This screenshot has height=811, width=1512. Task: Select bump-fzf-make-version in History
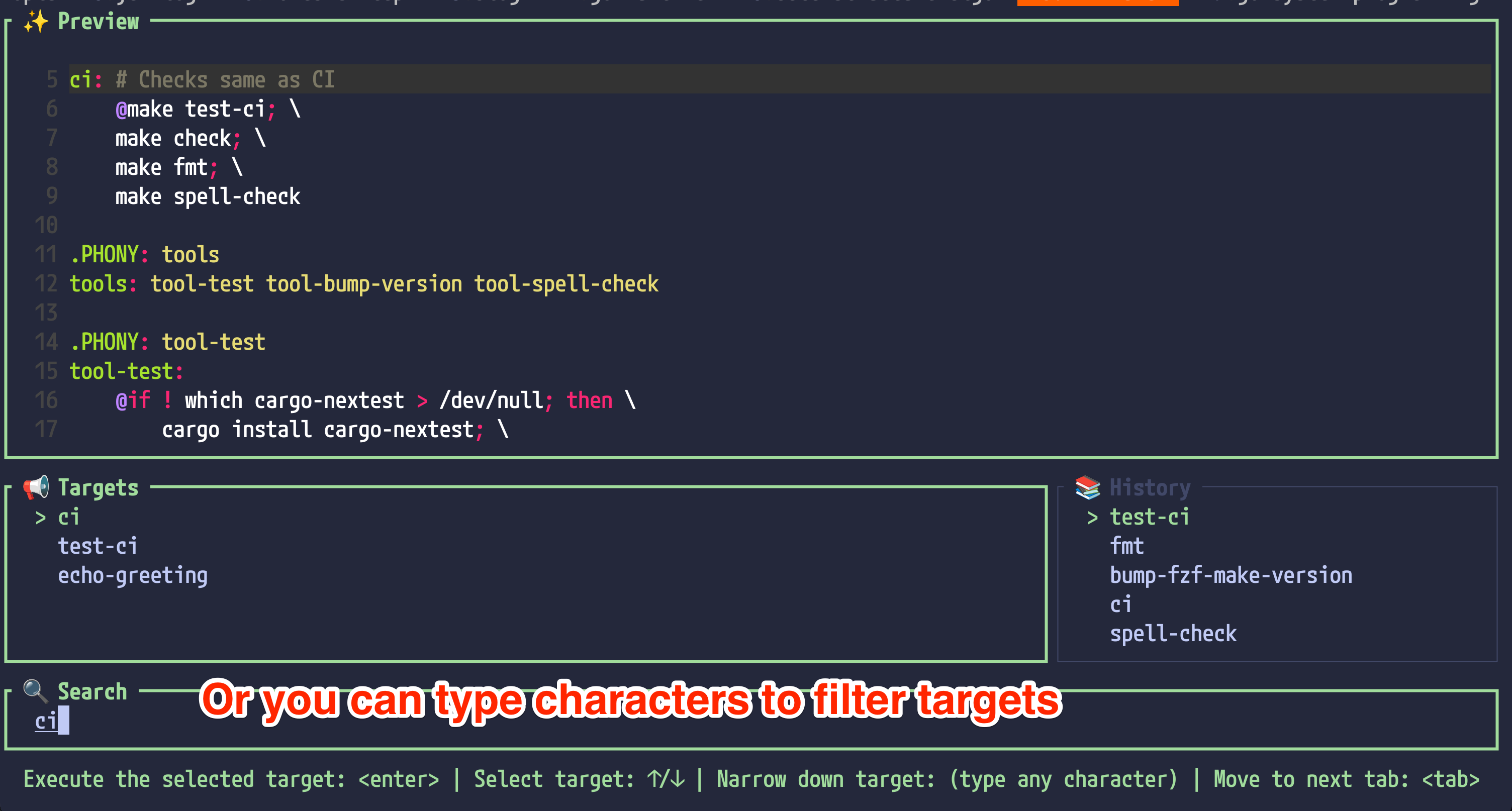[x=1231, y=576]
